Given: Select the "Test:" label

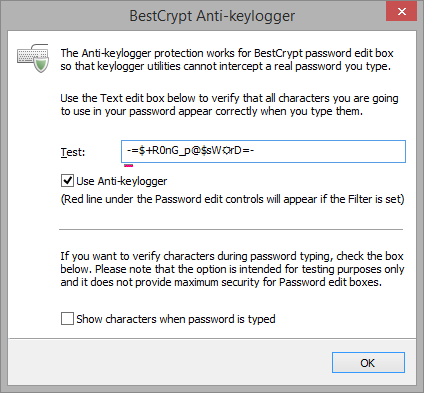Looking at the screenshot, I should [x=73, y=152].
